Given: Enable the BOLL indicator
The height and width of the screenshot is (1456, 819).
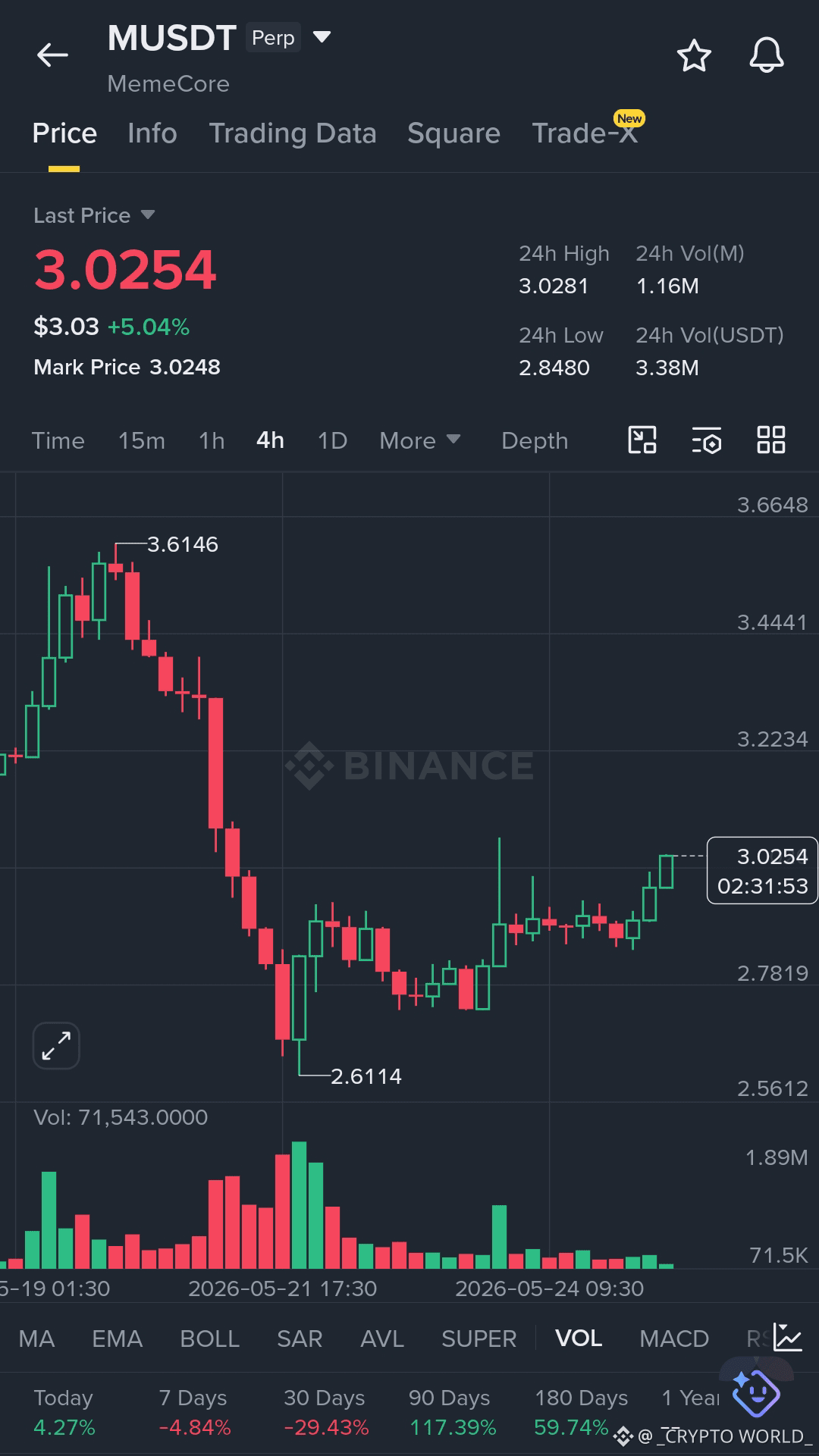Looking at the screenshot, I should 210,1339.
